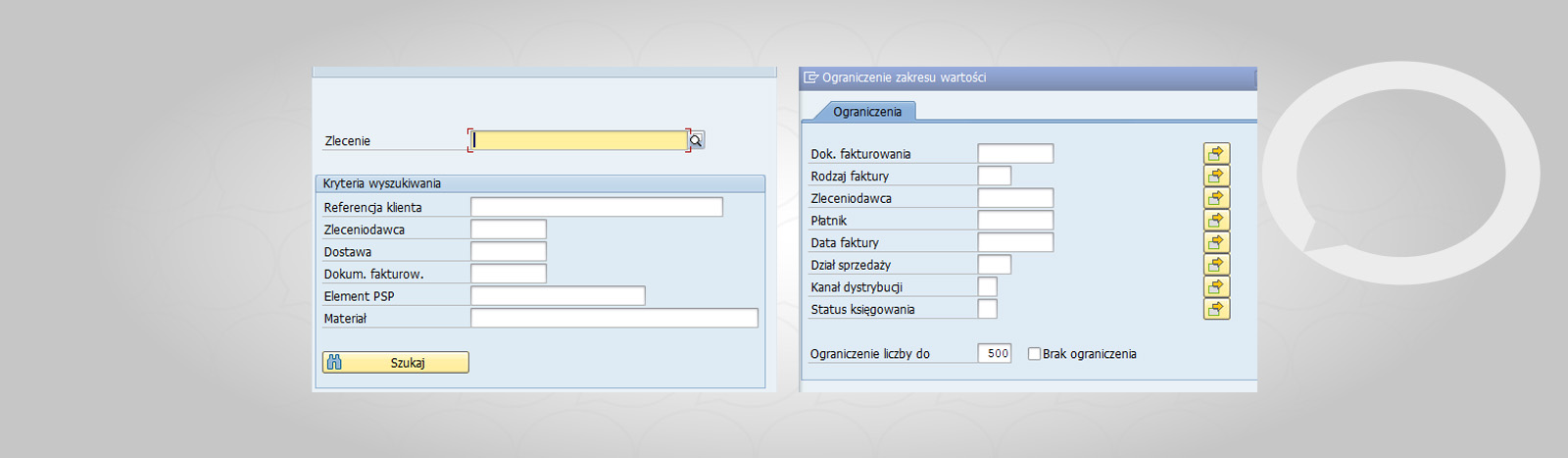
Task: Focus the Zlecenie input field
Action: [x=579, y=140]
